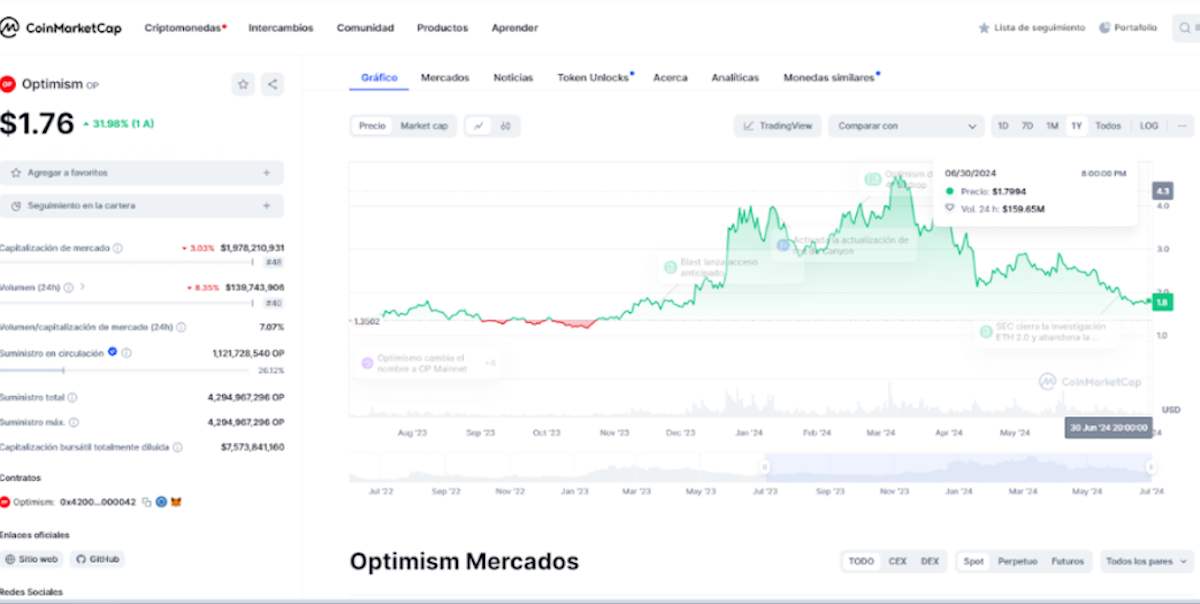Click the CoinMarketCap logo

point(62,27)
